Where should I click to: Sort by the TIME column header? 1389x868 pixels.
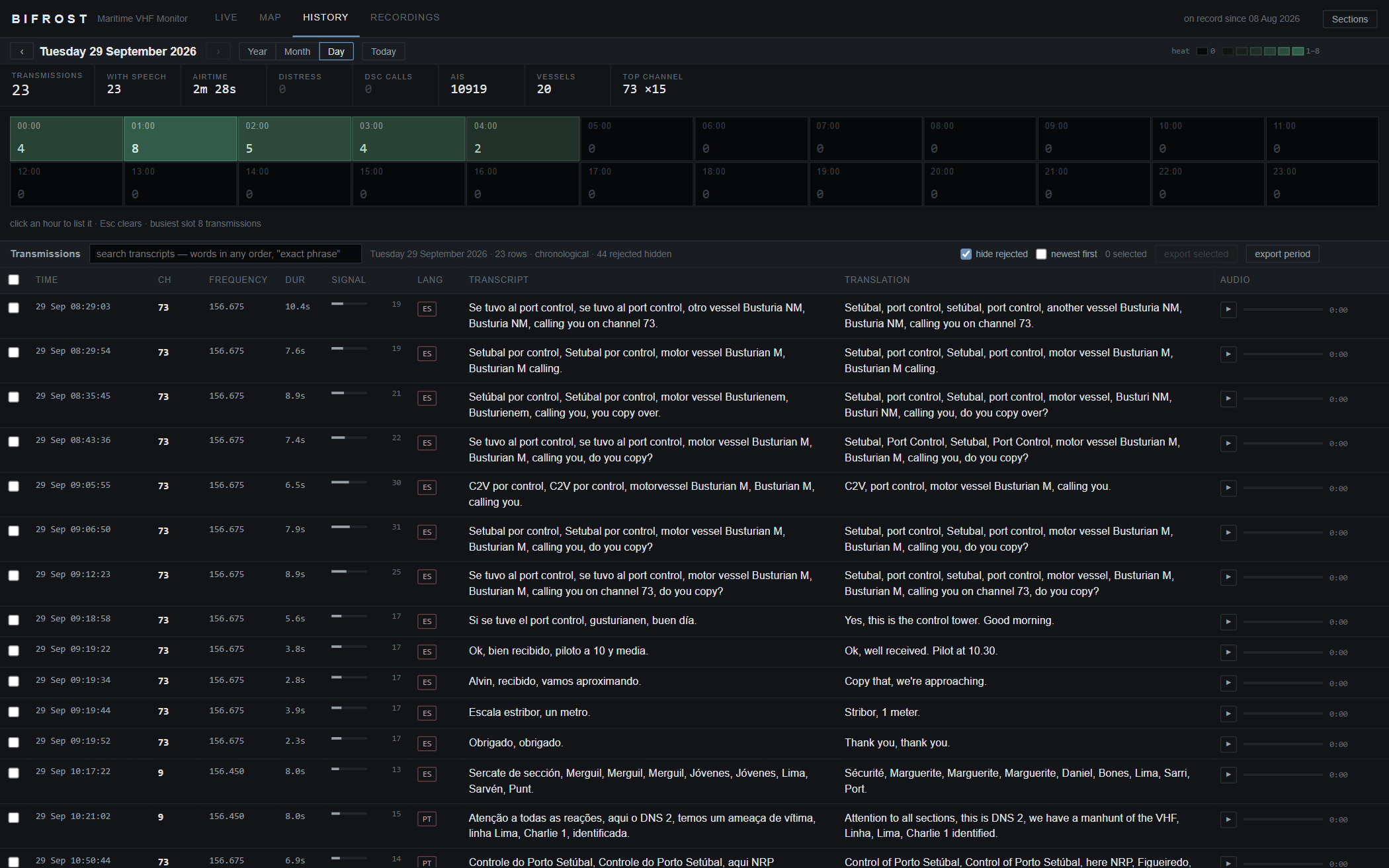click(47, 280)
